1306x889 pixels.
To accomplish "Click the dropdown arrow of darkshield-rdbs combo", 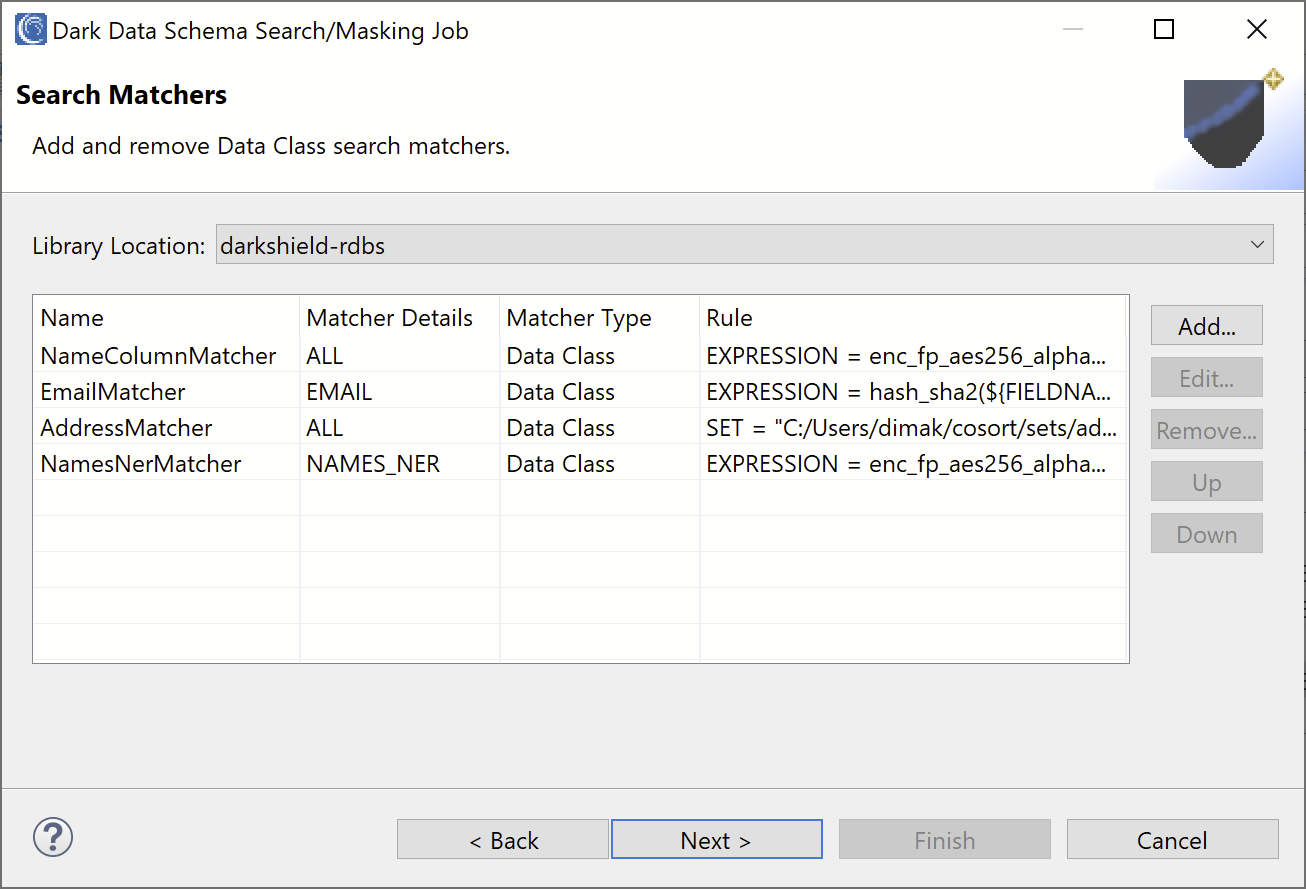I will point(1257,245).
